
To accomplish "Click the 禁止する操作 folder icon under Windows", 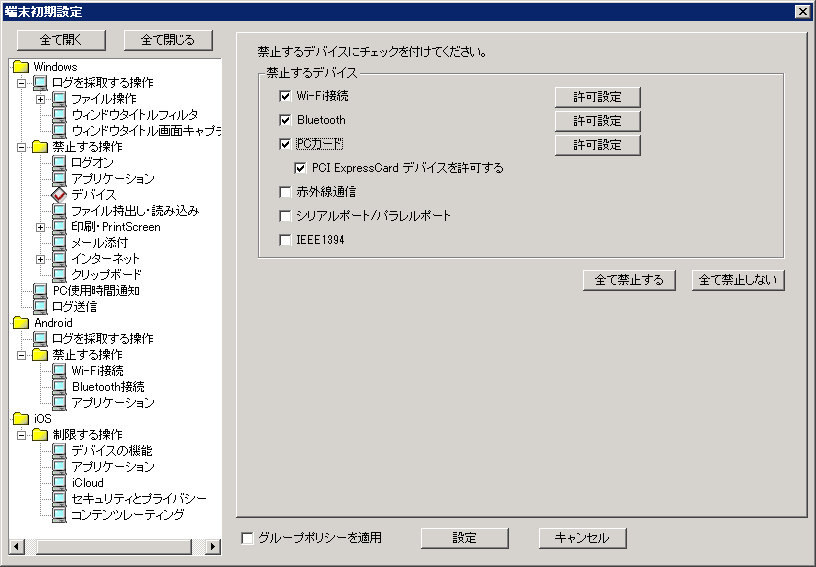I will [x=40, y=147].
